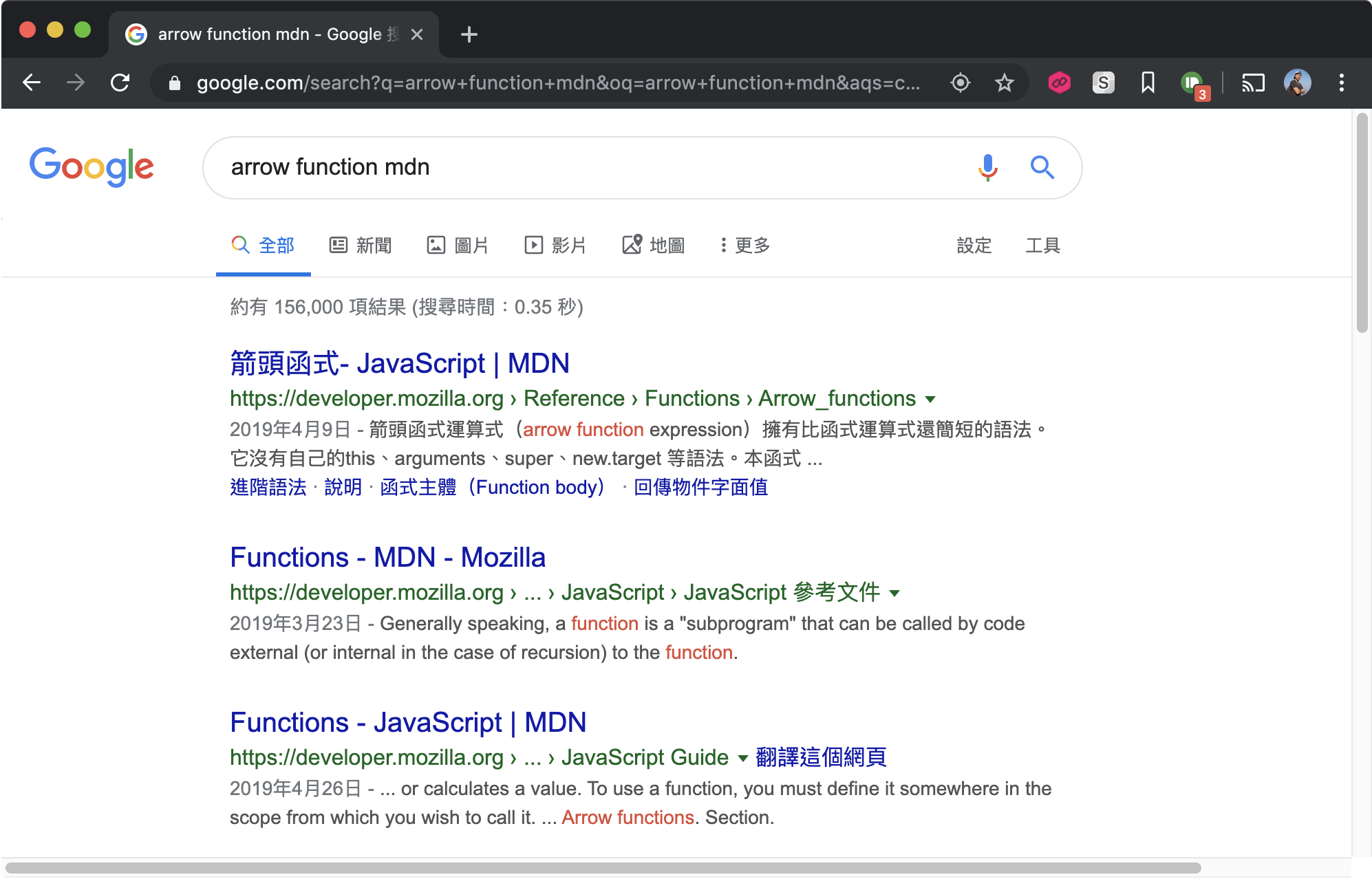
Task: Click 翻譯這個網頁 translate this page link
Action: pyautogui.click(x=821, y=757)
